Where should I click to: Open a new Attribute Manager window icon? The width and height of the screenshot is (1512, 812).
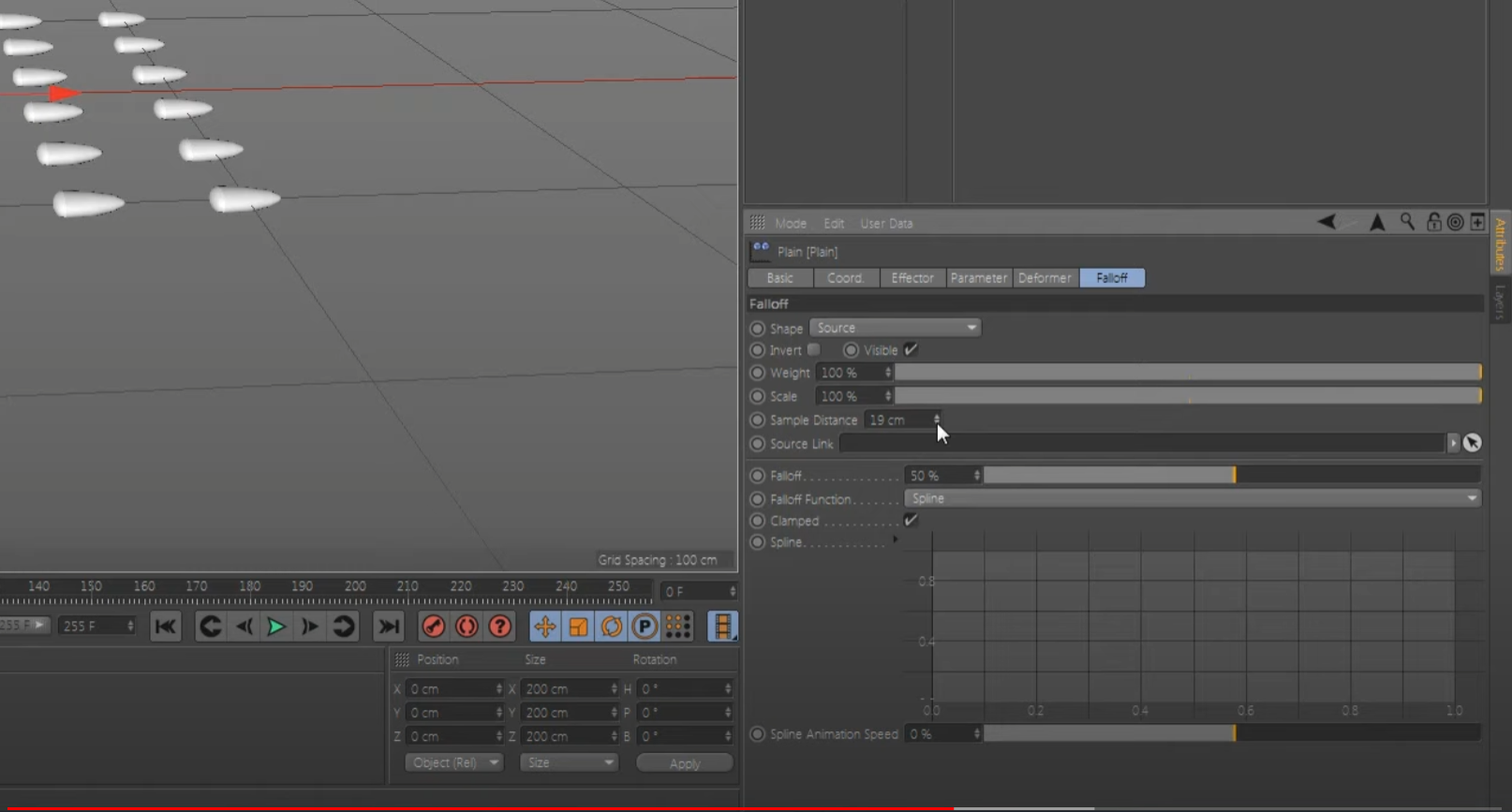point(1477,222)
